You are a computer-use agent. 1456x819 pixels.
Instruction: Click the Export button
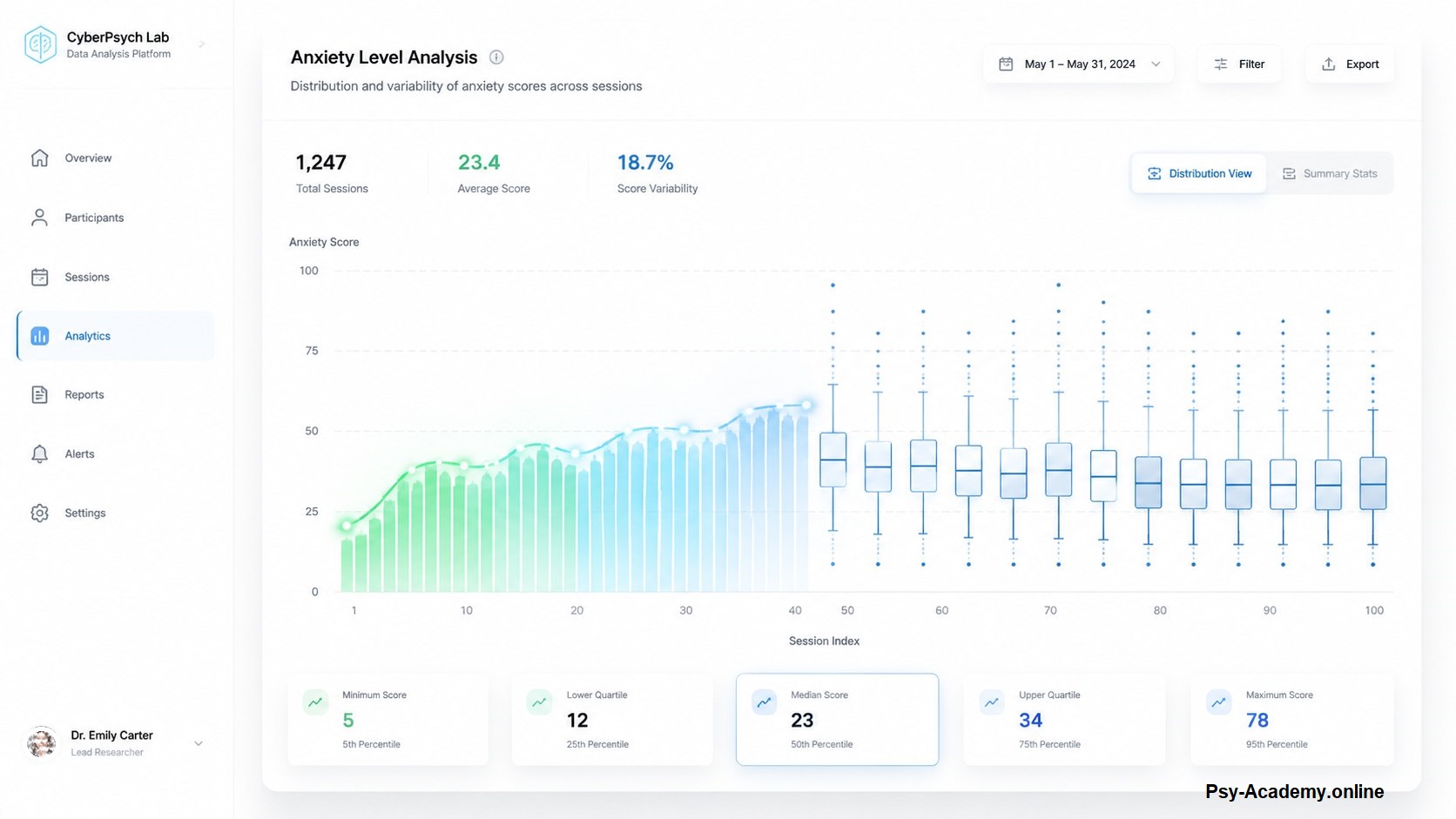[x=1350, y=64]
